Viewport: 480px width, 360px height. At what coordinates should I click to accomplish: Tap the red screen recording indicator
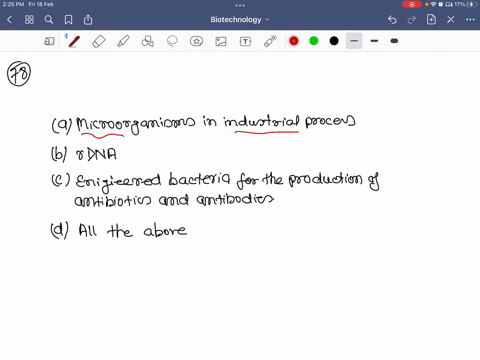point(412,4)
